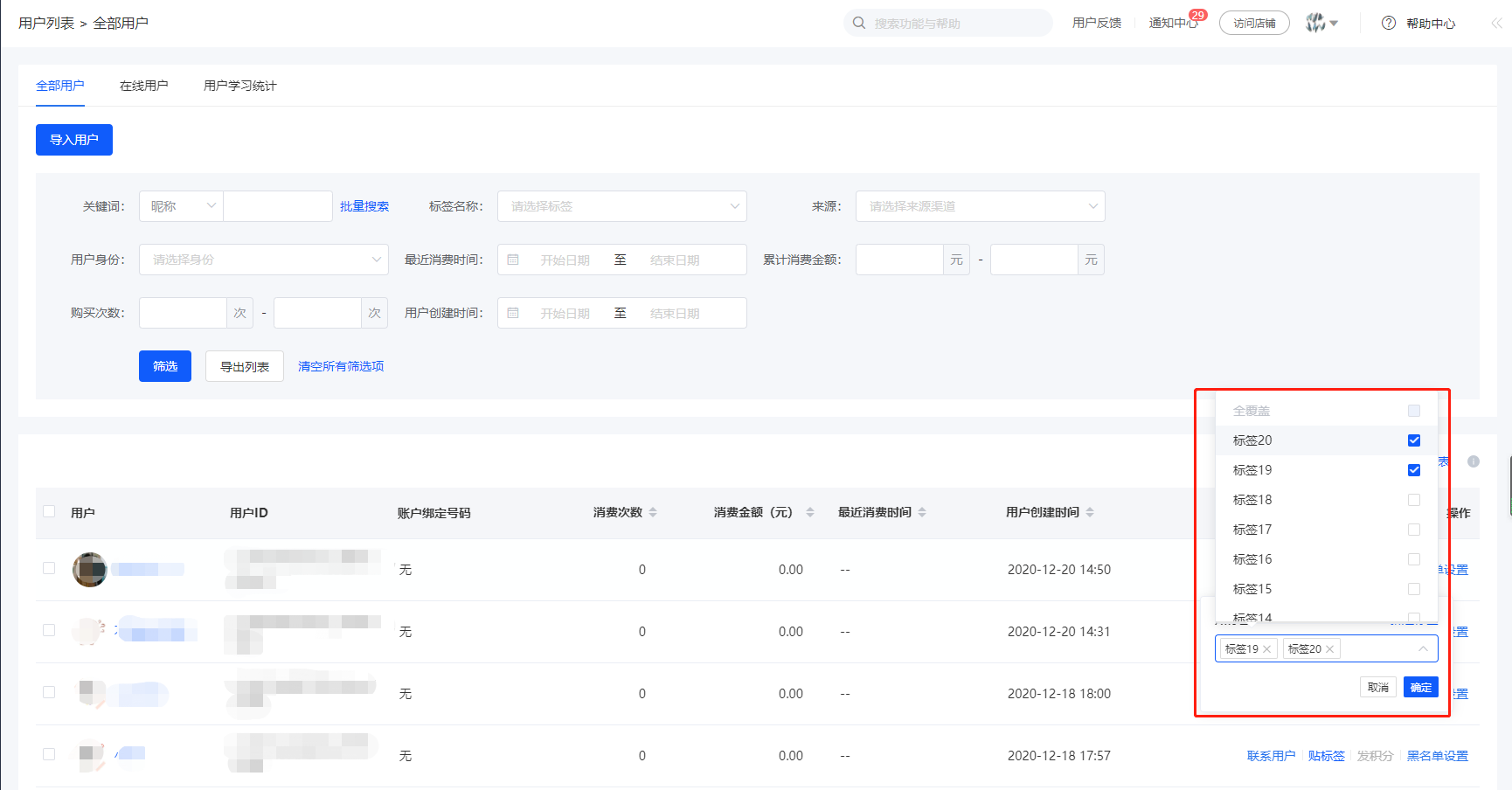Viewport: 1512px width, 790px height.
Task: Confirm tags with 确定 button
Action: (1421, 687)
